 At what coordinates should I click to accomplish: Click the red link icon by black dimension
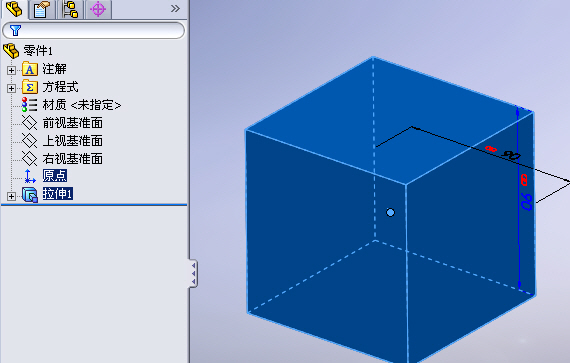pyautogui.click(x=491, y=149)
